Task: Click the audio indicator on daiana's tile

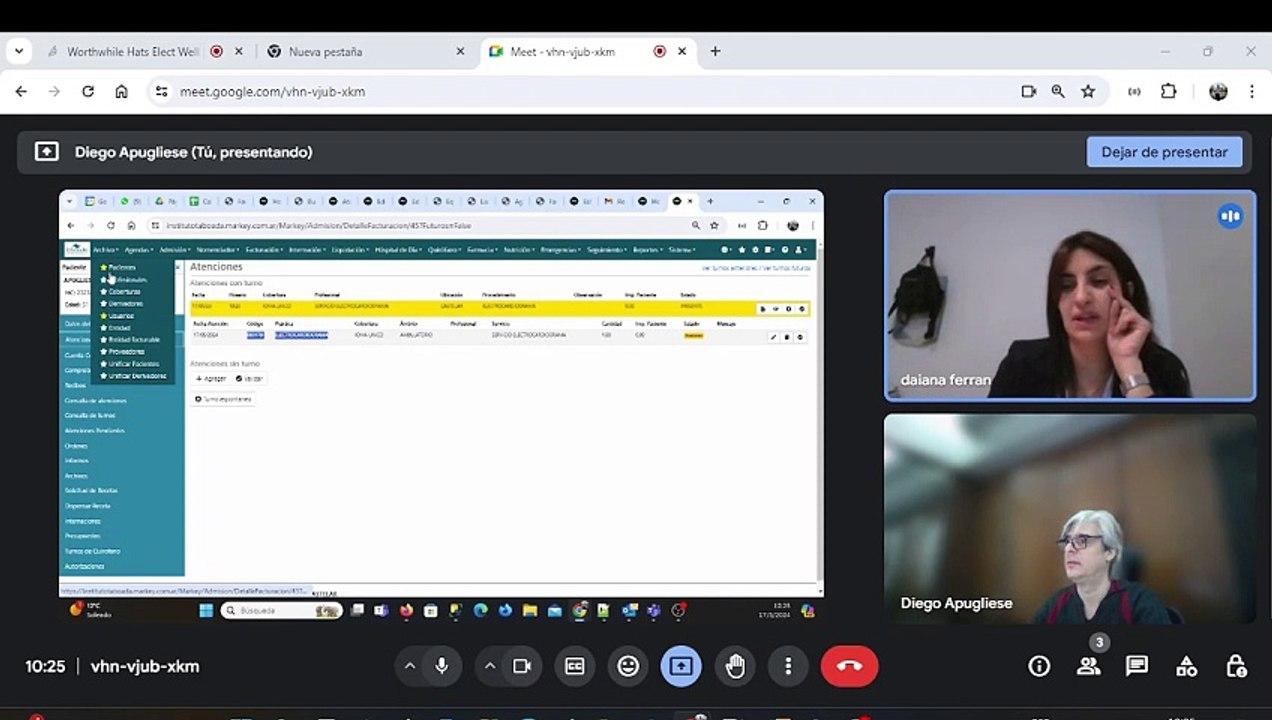Action: coord(1230,216)
